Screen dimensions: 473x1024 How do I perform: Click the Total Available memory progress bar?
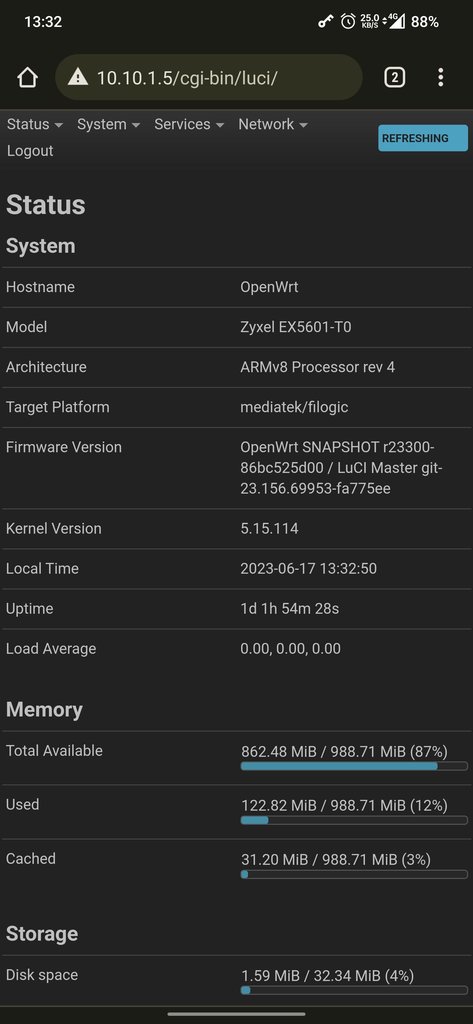354,766
